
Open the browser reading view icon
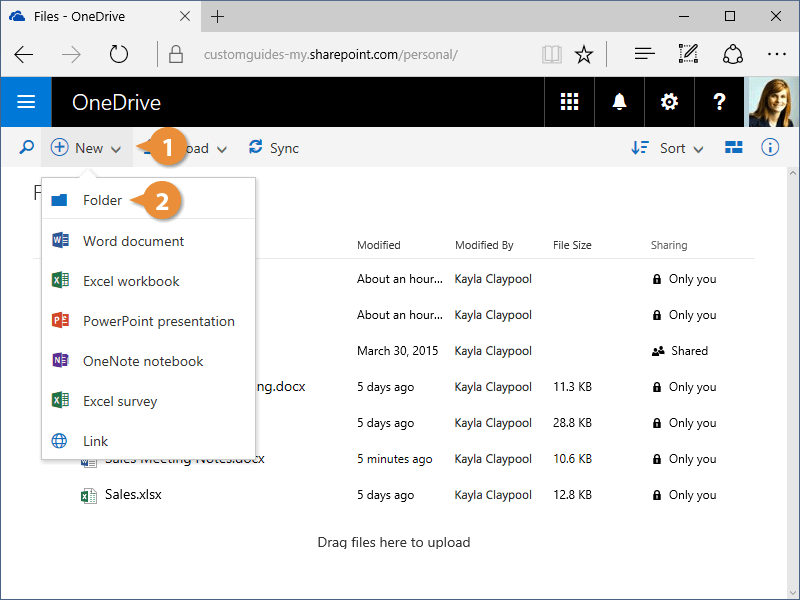click(x=552, y=54)
